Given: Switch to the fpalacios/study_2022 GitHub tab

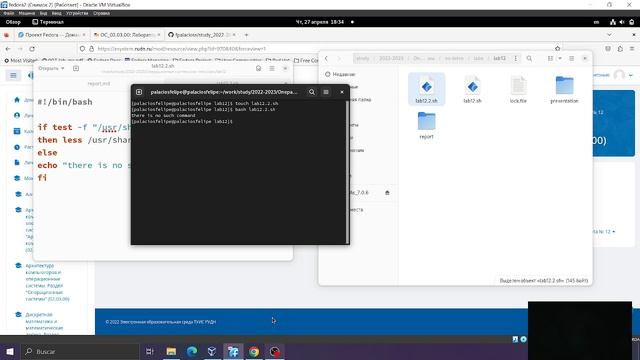Looking at the screenshot, I should click(x=202, y=35).
